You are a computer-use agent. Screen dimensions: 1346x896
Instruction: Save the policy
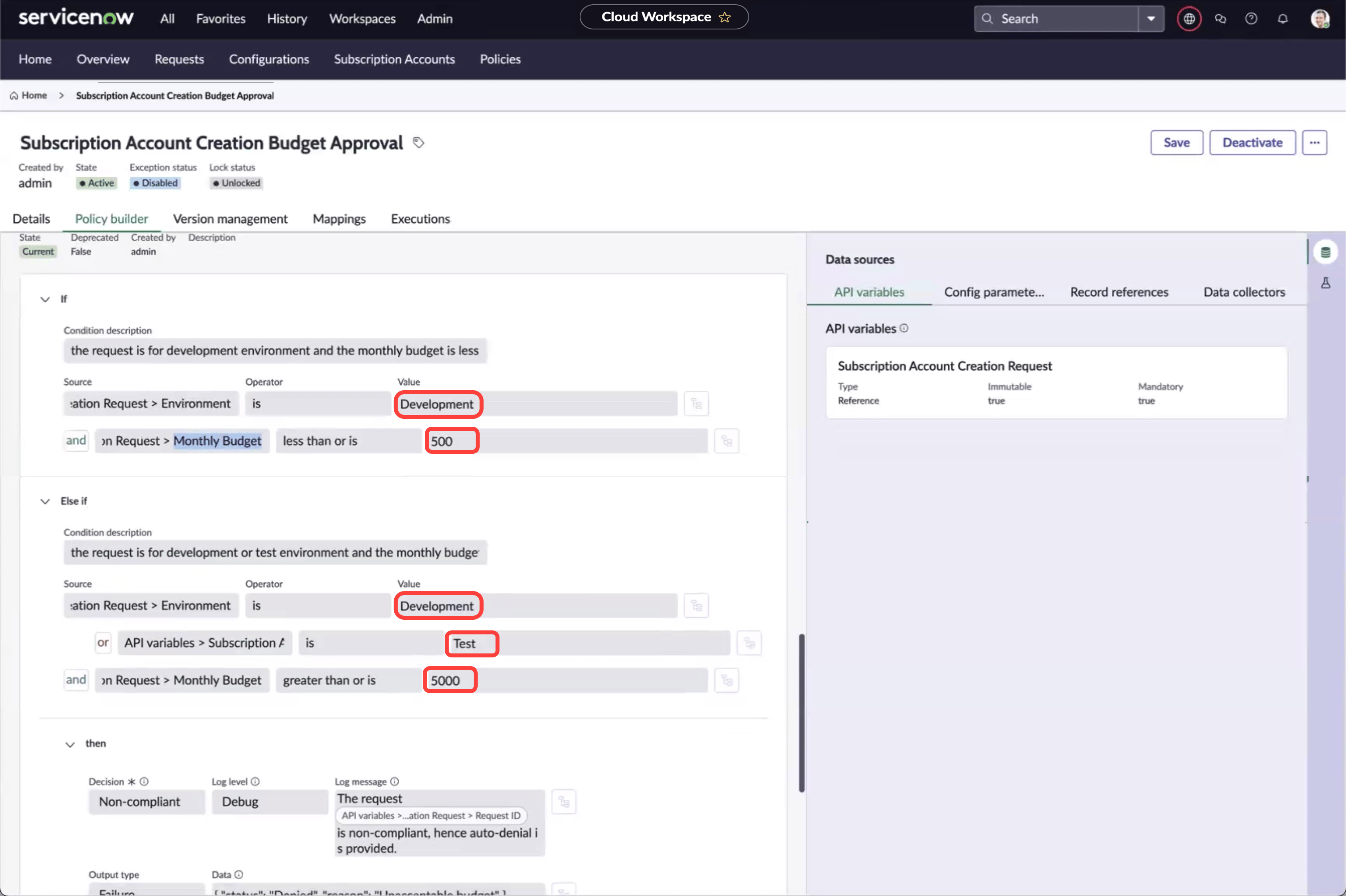[x=1176, y=142]
